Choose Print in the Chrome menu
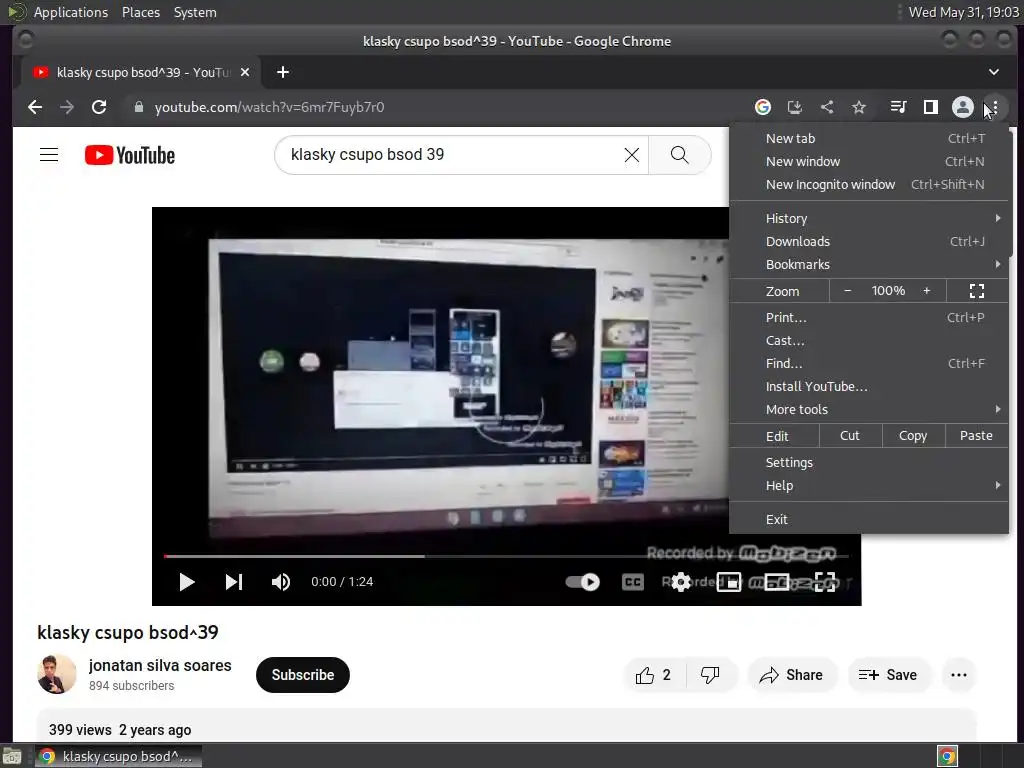 point(869,317)
